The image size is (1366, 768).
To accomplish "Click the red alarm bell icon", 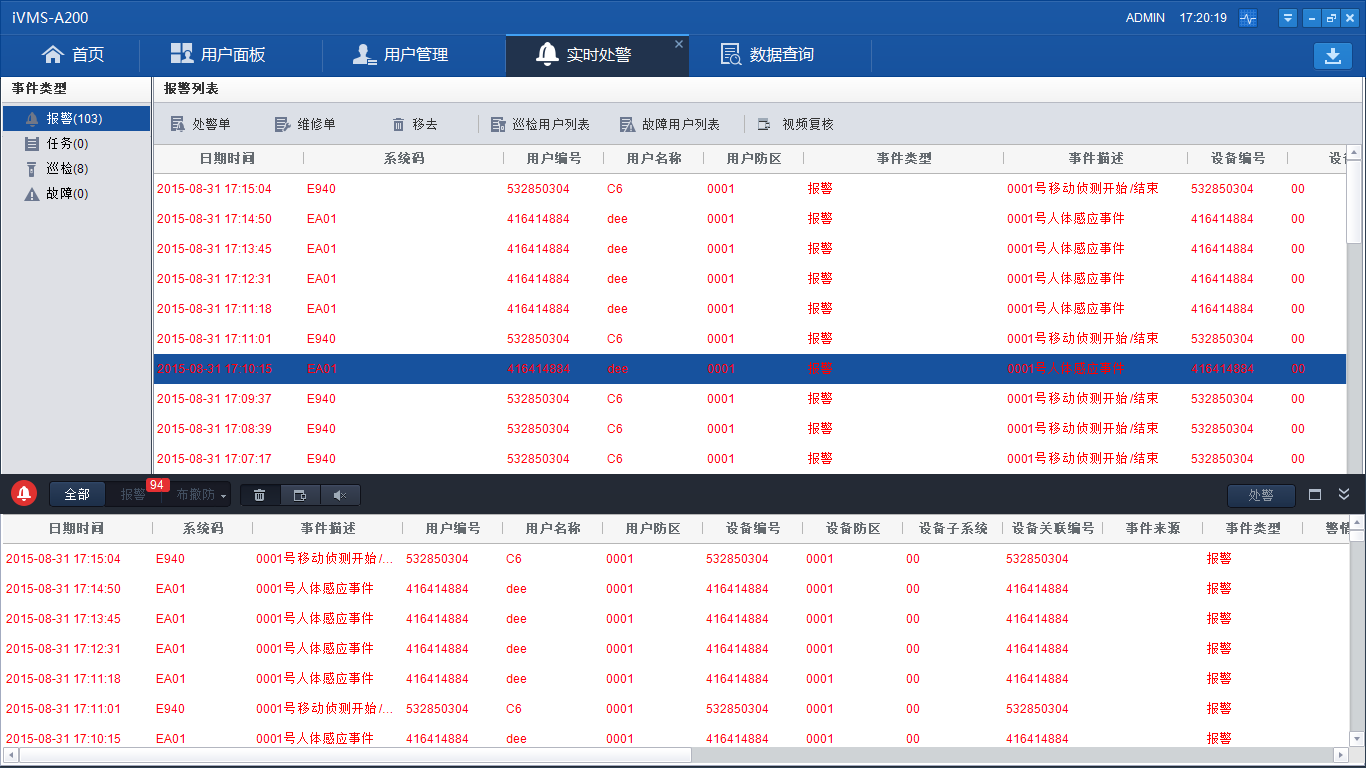I will [24, 494].
